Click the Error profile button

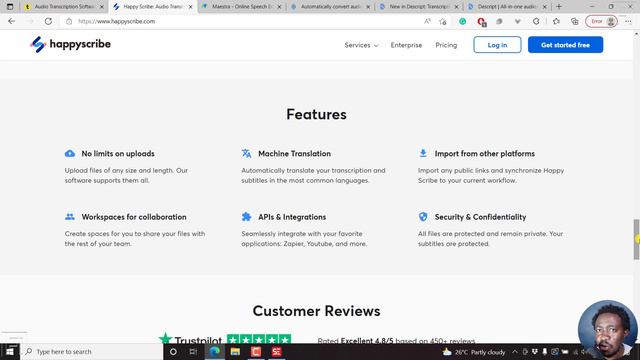[601, 21]
